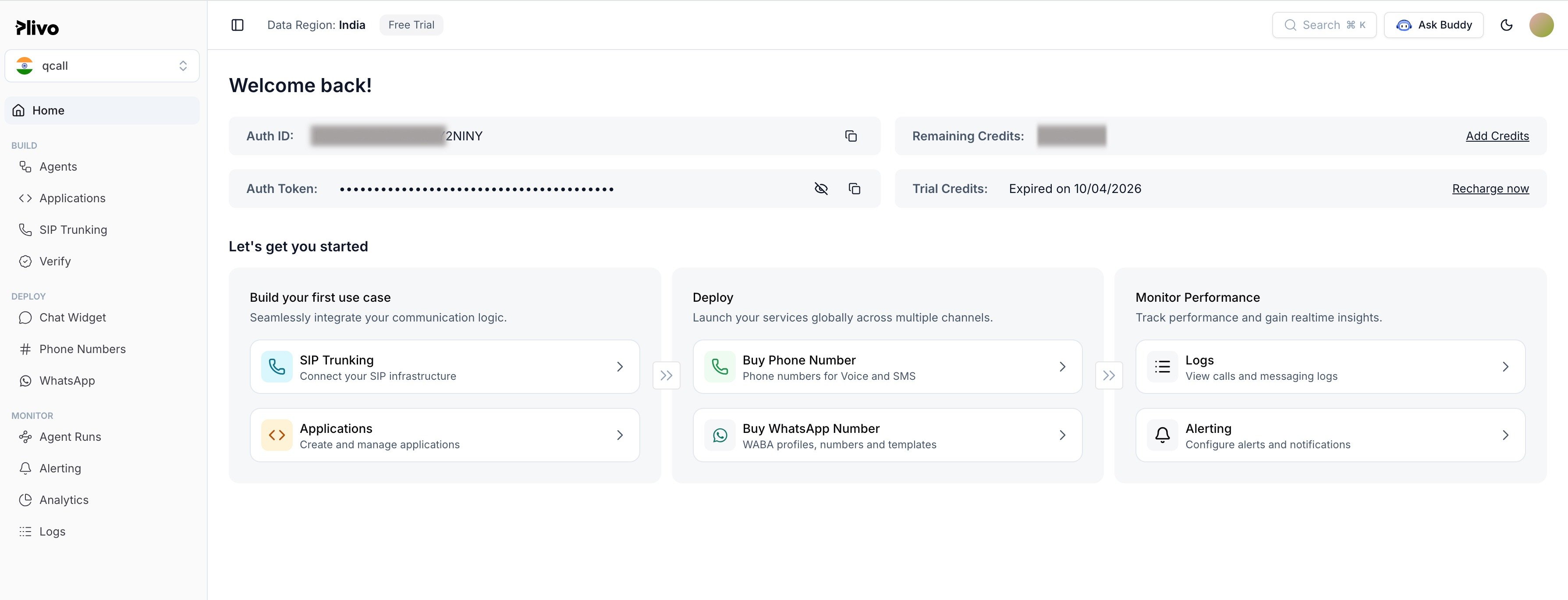Screen dimensions: 1568x600
Task: Click Add Credits link
Action: (x=1497, y=136)
